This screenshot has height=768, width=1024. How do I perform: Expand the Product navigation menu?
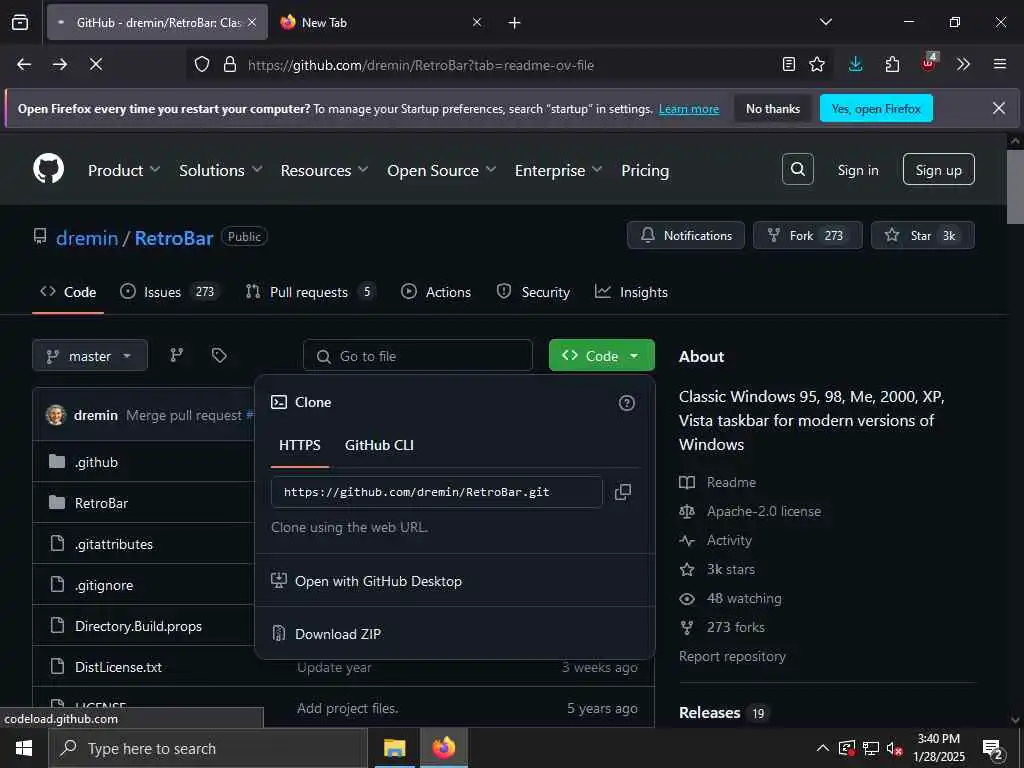tap(123, 170)
